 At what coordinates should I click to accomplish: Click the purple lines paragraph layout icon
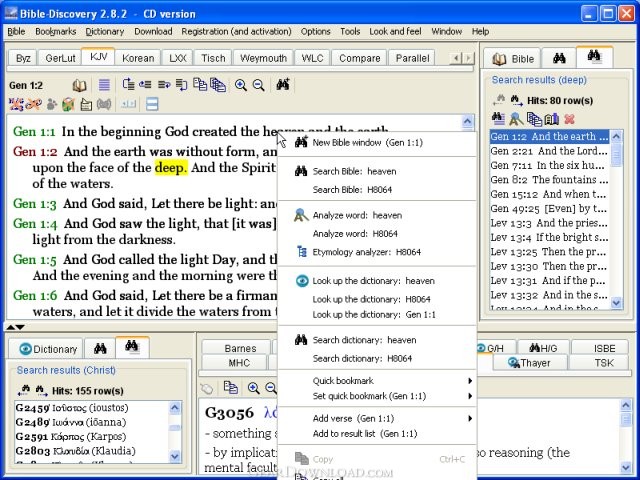click(104, 85)
